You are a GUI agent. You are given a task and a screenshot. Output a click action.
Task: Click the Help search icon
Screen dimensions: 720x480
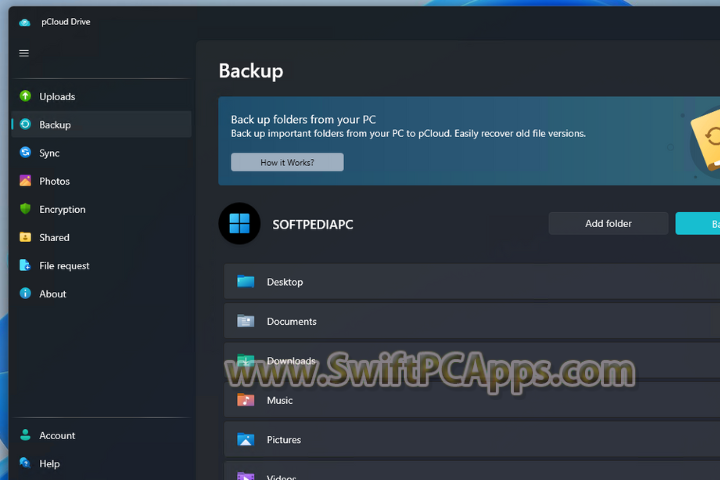(x=25, y=463)
